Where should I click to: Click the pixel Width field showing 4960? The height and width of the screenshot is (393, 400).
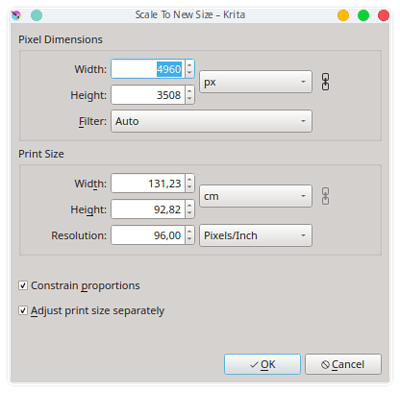coord(148,69)
